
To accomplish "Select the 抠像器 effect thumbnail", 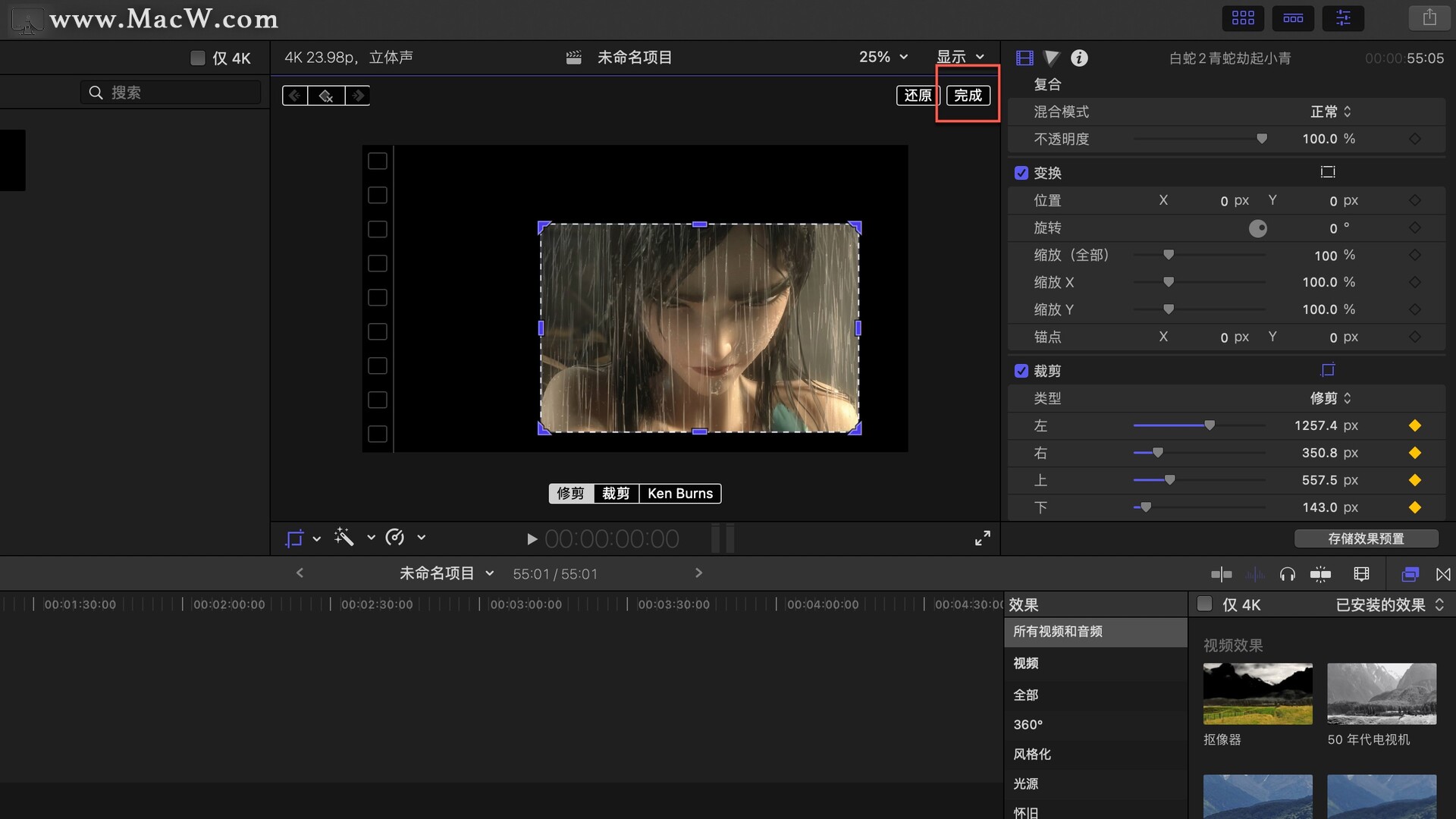I will [x=1257, y=694].
